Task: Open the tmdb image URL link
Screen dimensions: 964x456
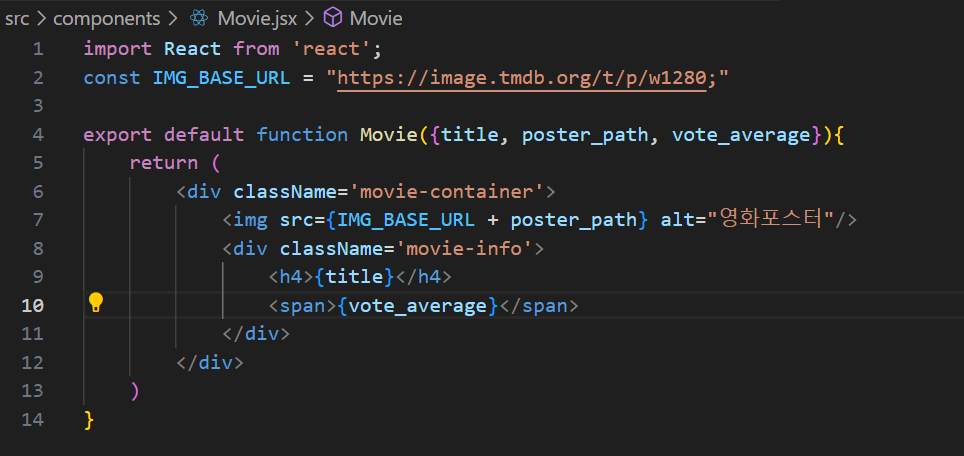Action: (x=522, y=78)
